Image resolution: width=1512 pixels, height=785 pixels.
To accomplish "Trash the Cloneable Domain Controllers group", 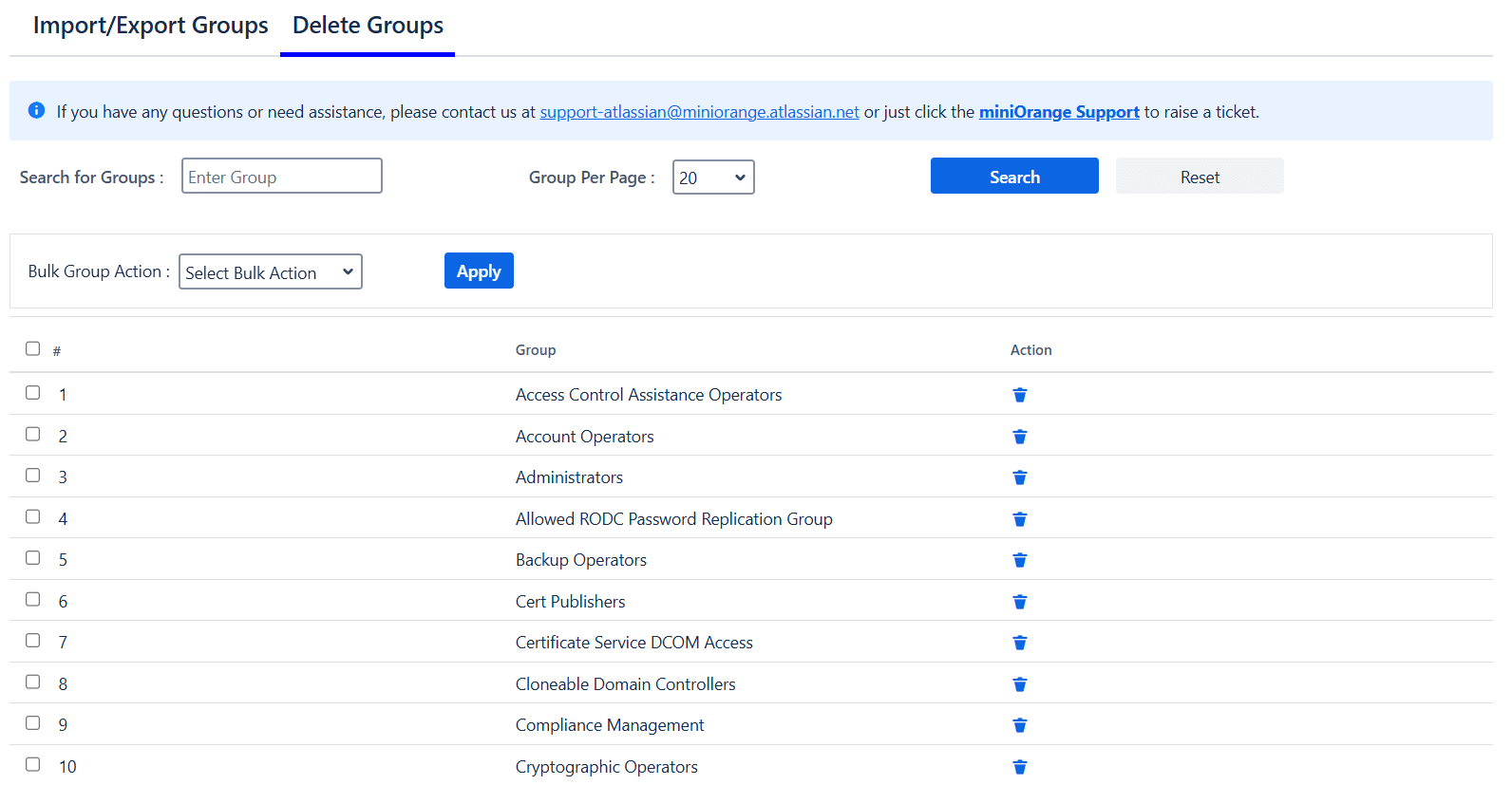I will pyautogui.click(x=1019, y=684).
